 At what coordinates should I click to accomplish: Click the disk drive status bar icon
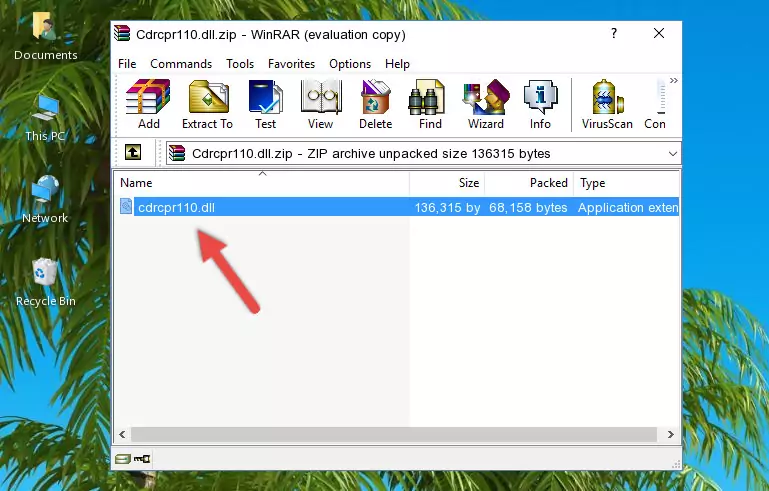point(123,459)
